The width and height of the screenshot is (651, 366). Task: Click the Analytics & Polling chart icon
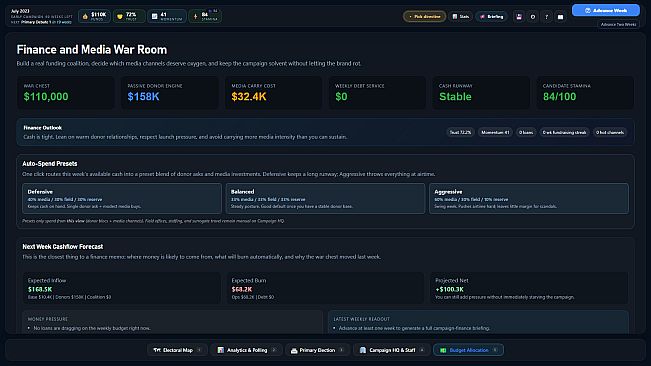220,350
